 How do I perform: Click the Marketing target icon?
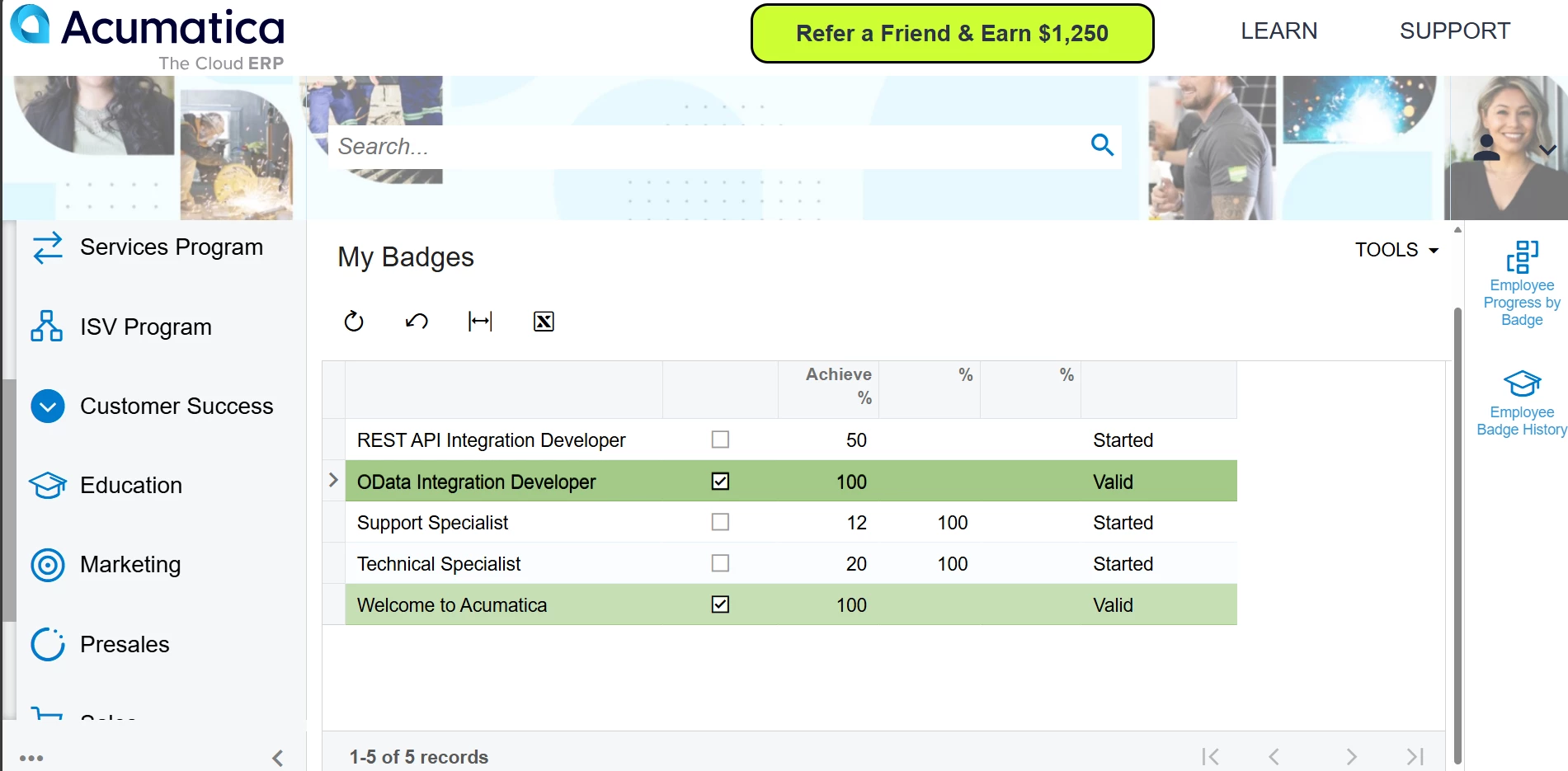pos(48,565)
